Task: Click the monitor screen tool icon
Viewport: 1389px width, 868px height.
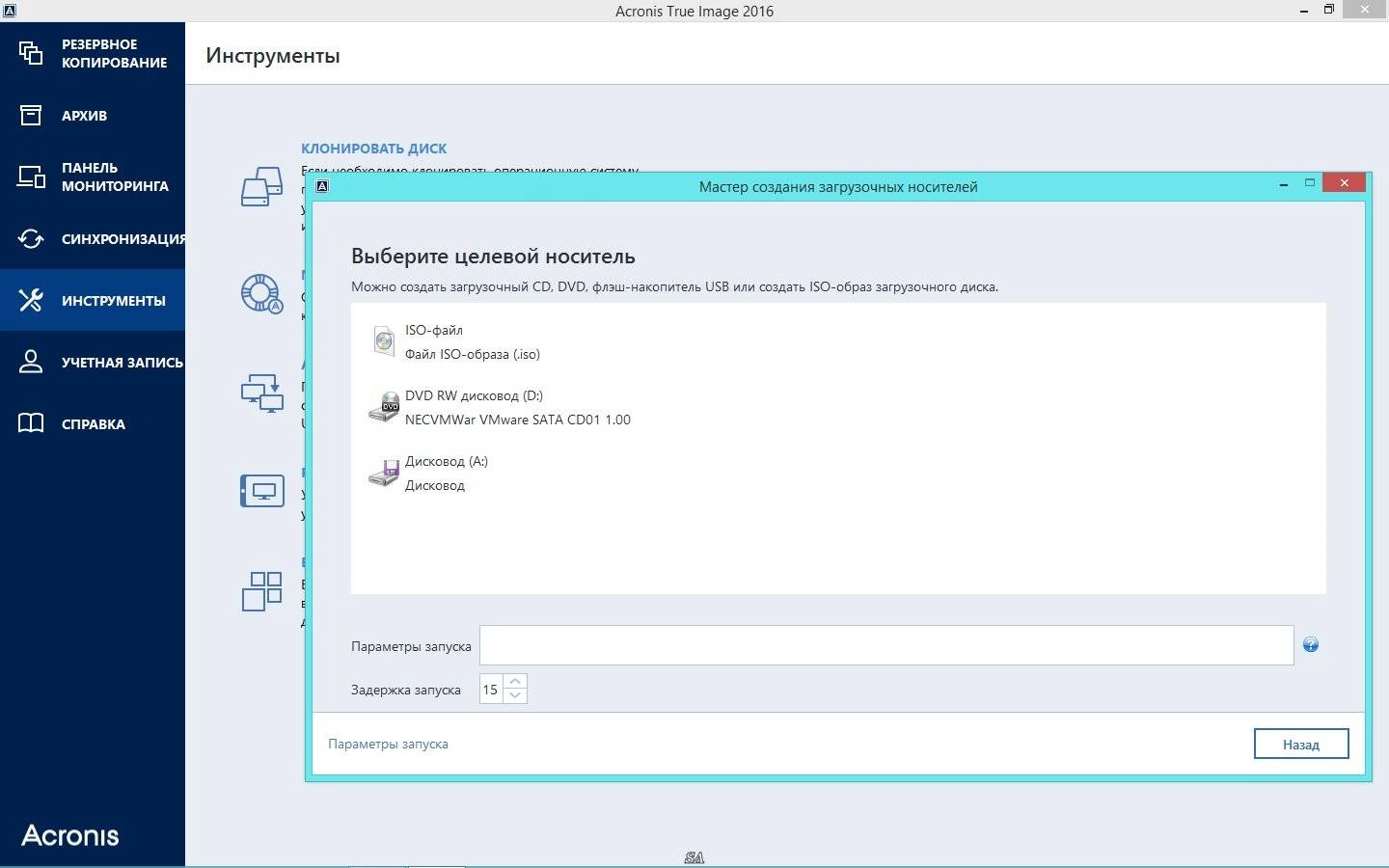Action: pos(262,491)
